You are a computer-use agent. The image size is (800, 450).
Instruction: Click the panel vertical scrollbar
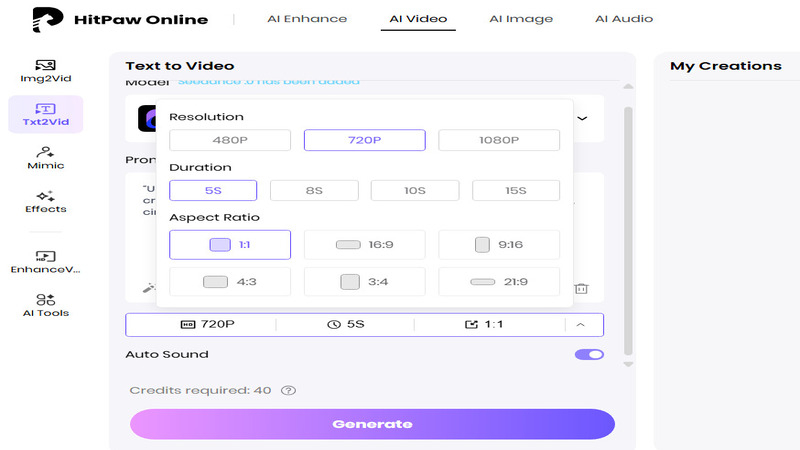tap(628, 231)
